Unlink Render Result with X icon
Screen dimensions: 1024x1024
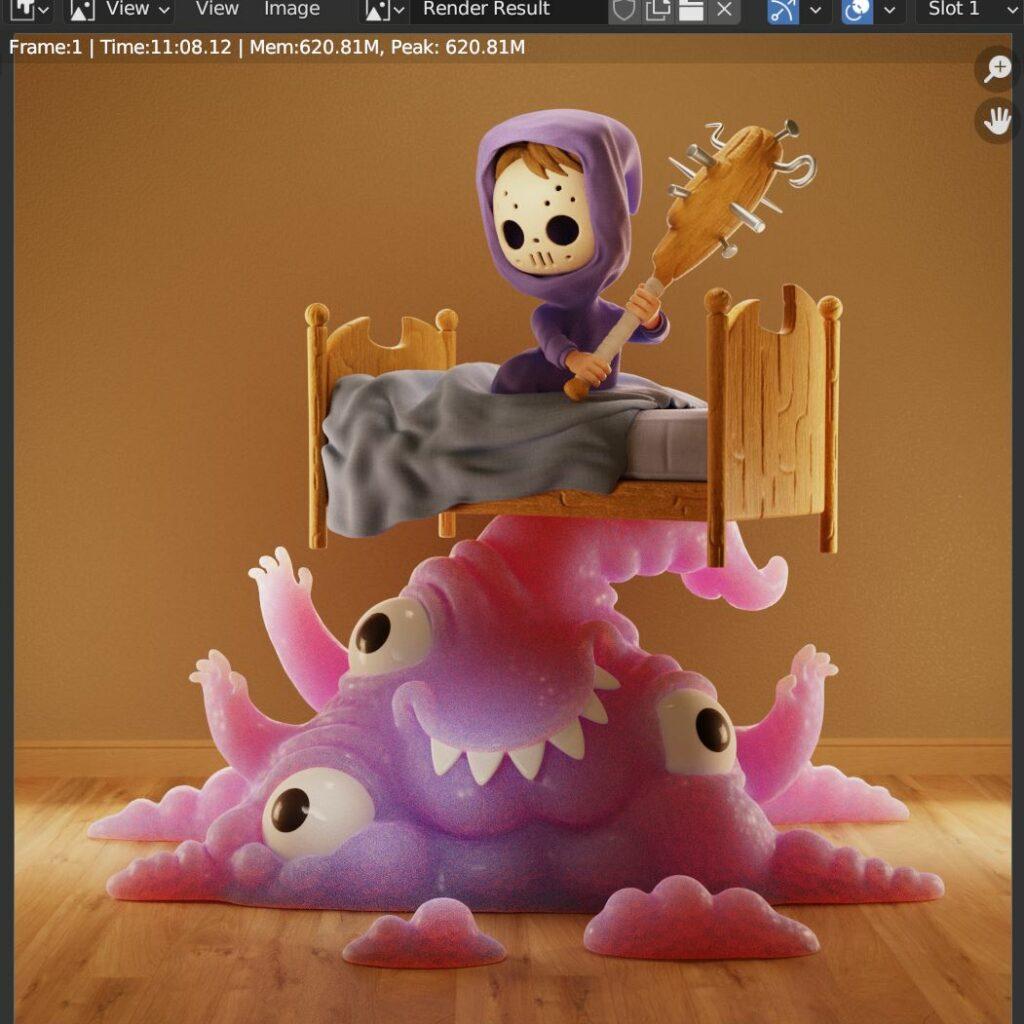(724, 9)
